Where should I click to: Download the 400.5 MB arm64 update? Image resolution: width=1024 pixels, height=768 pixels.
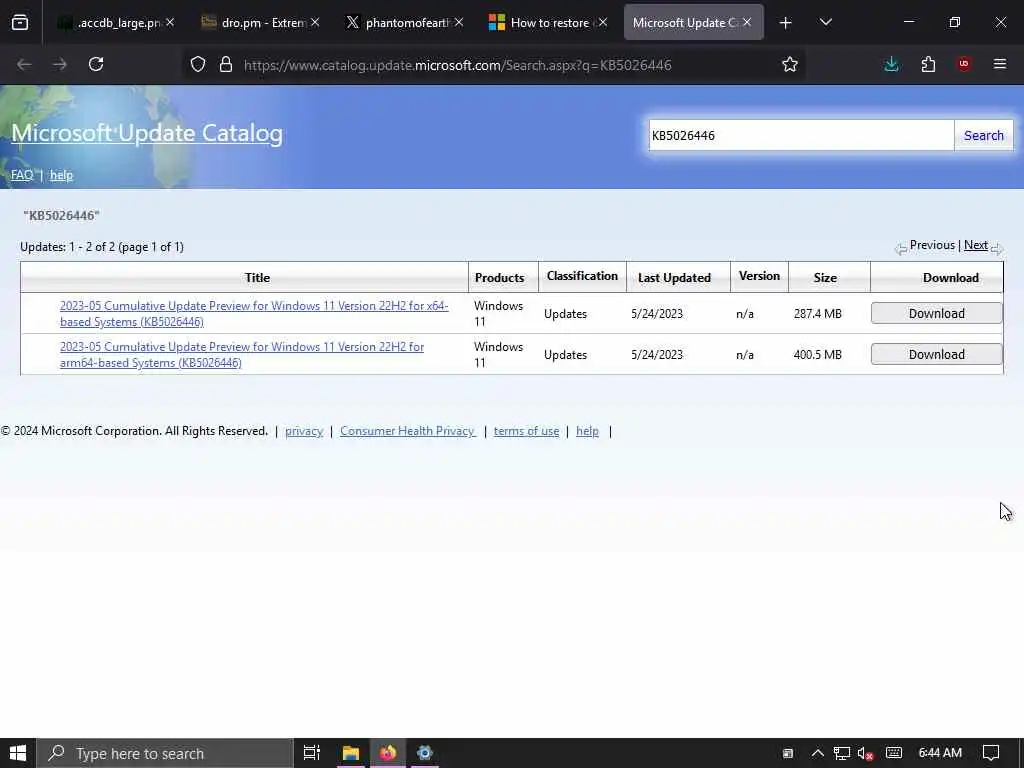click(936, 355)
